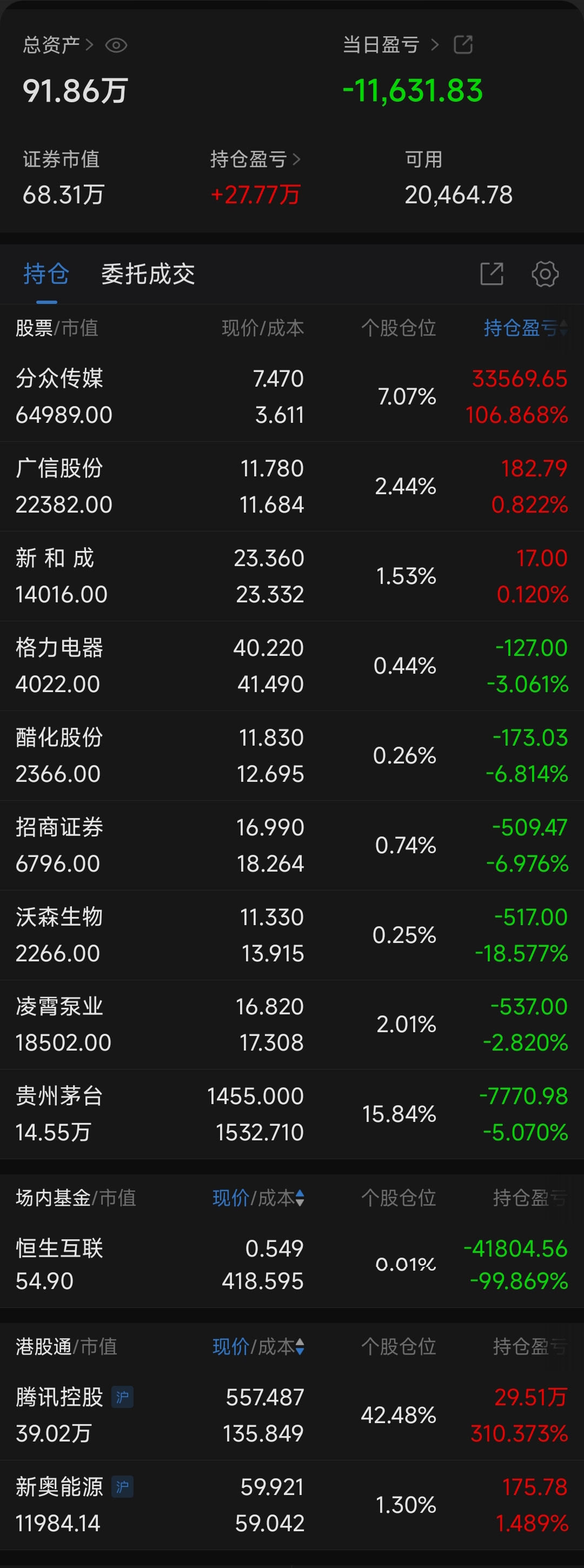Tap the 可用 balance 20,464.78
This screenshot has height=1568, width=584.
click(459, 195)
